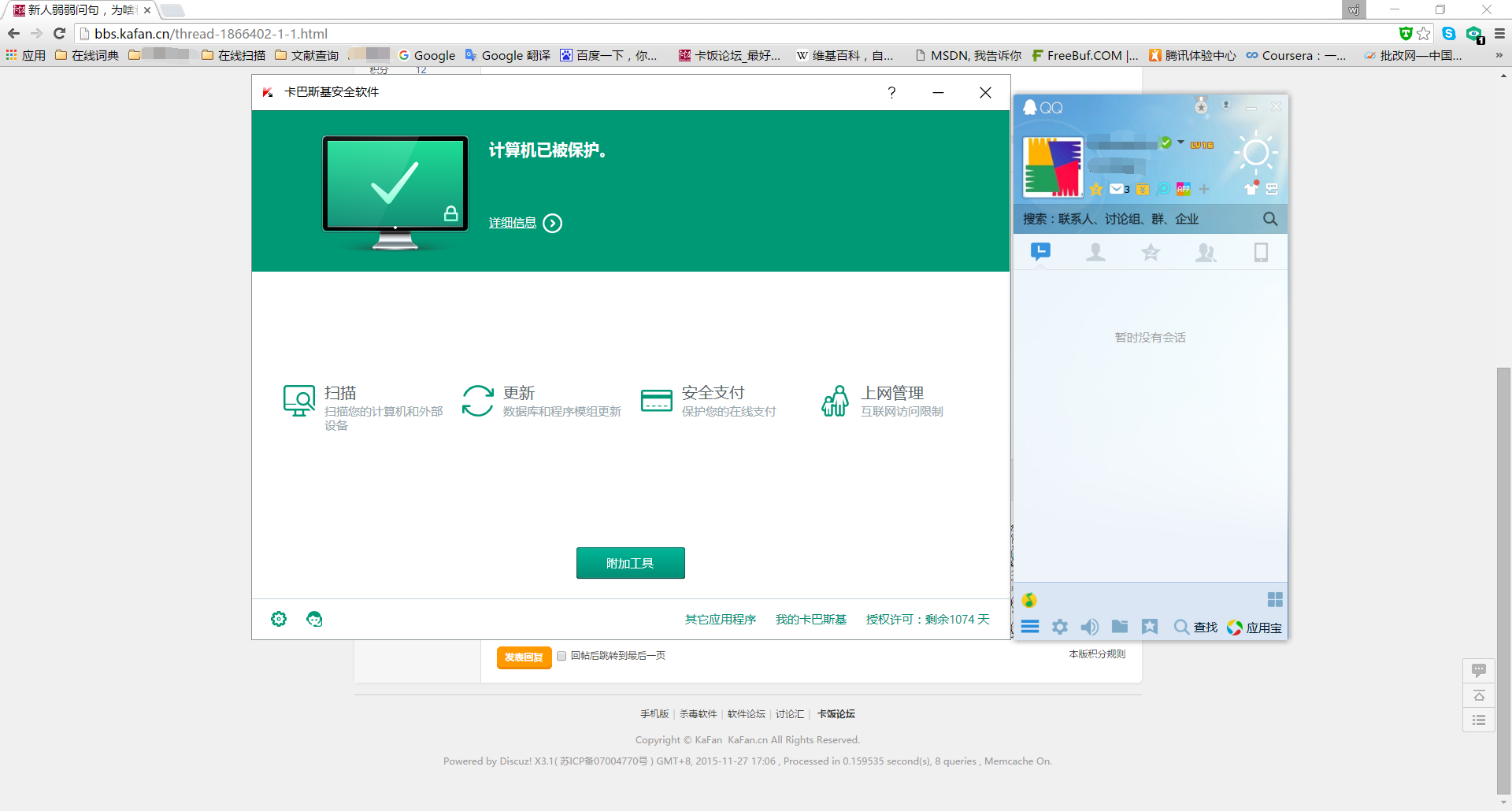Open Kaspersky settings gear icon
This screenshot has width=1512, height=811.
[279, 619]
